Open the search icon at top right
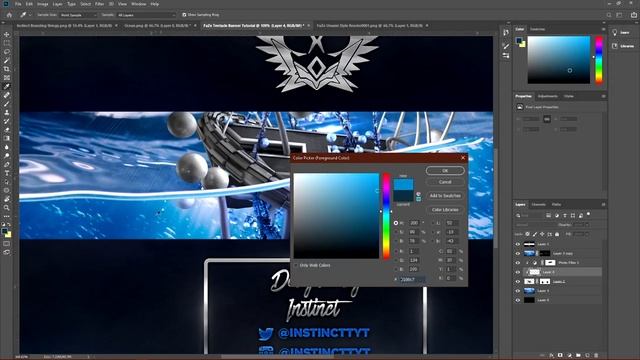 coord(609,15)
